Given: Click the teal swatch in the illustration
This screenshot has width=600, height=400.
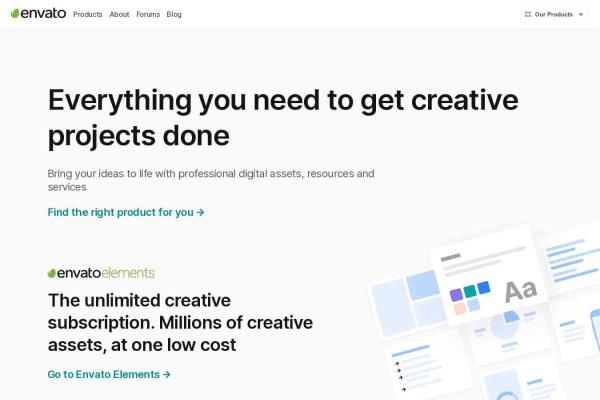Looking at the screenshot, I should (470, 291).
